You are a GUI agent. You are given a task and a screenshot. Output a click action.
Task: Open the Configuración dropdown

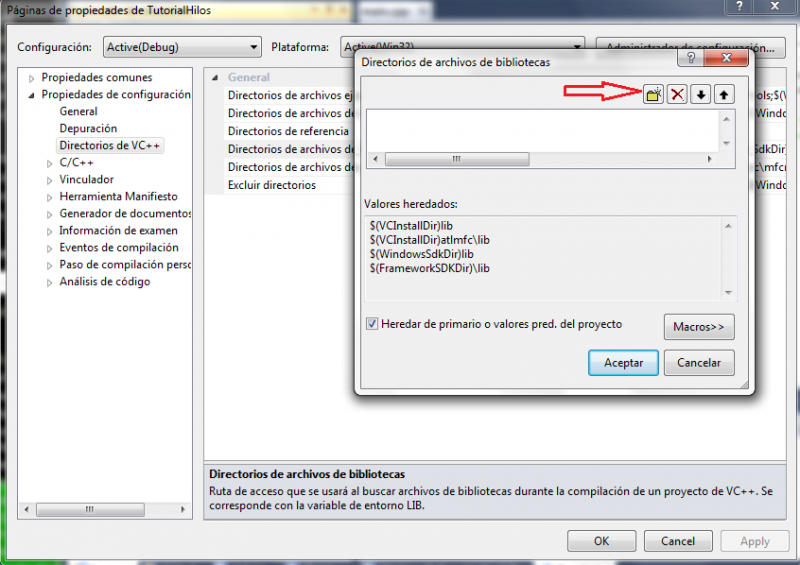(182, 47)
